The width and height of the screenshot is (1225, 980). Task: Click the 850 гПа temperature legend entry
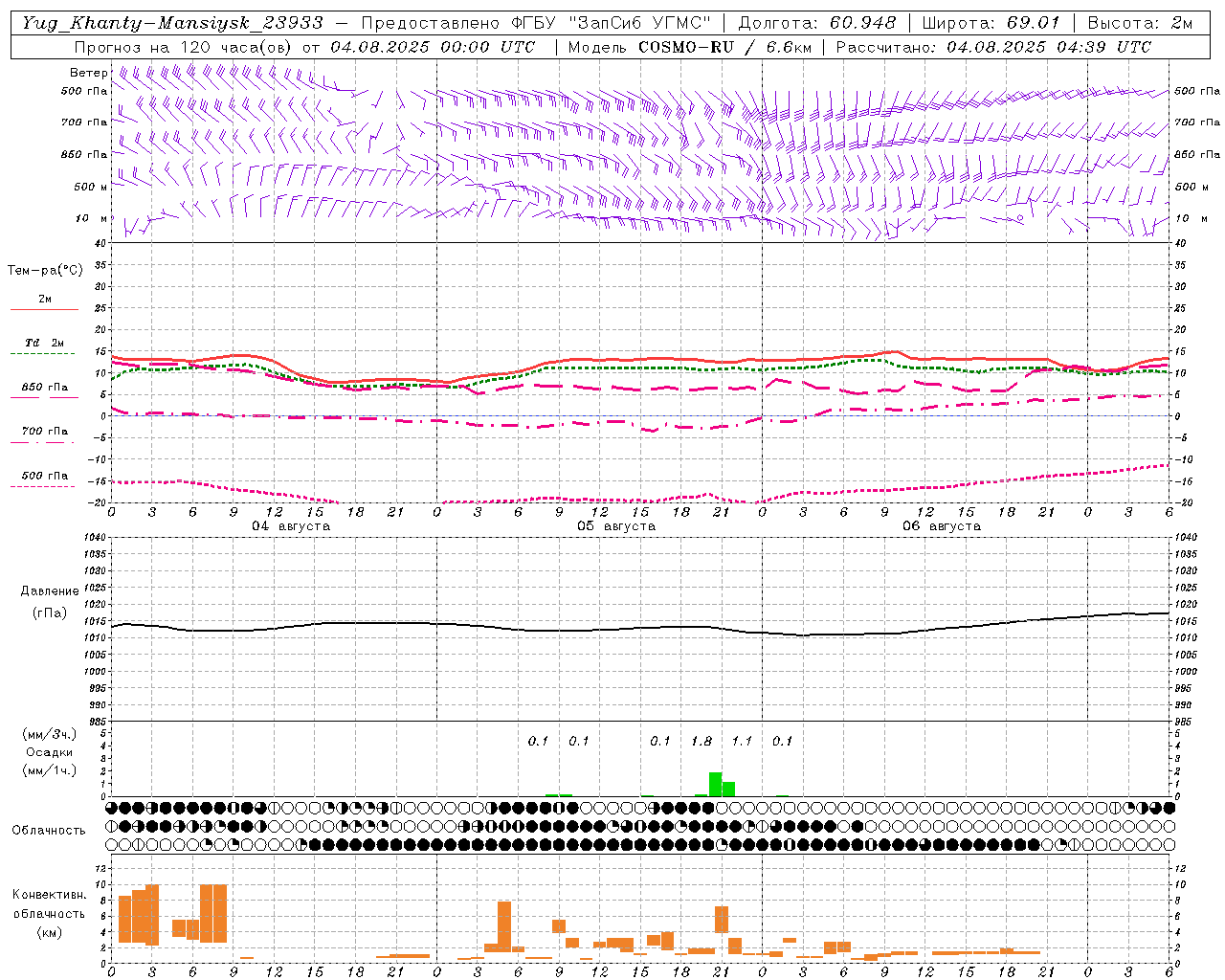coord(44,388)
